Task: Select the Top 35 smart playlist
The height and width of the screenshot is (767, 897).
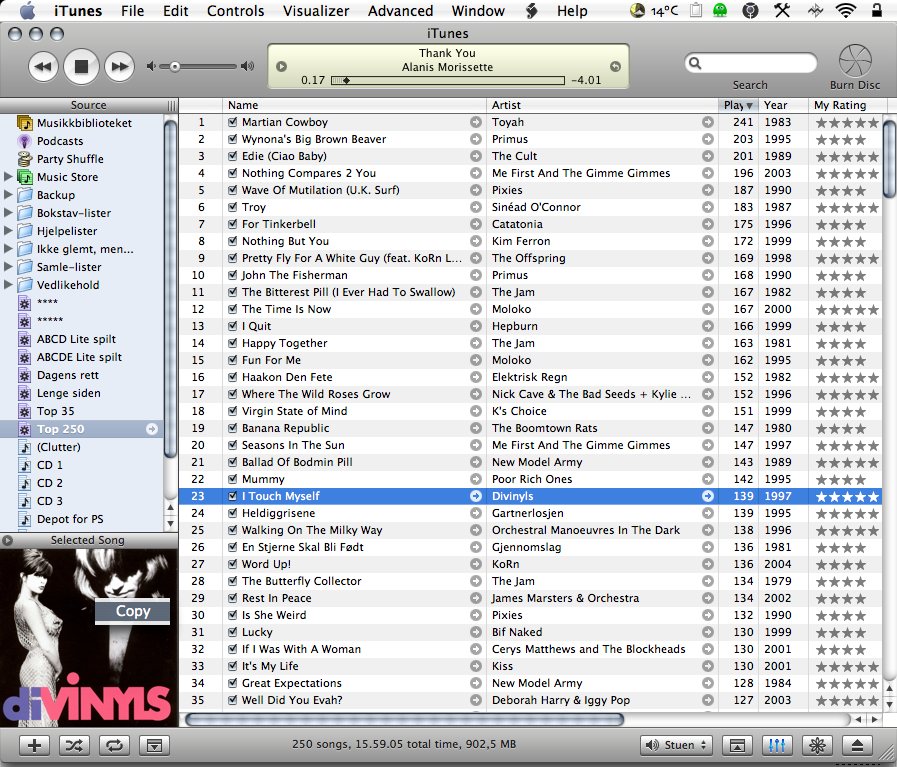Action: pos(55,411)
